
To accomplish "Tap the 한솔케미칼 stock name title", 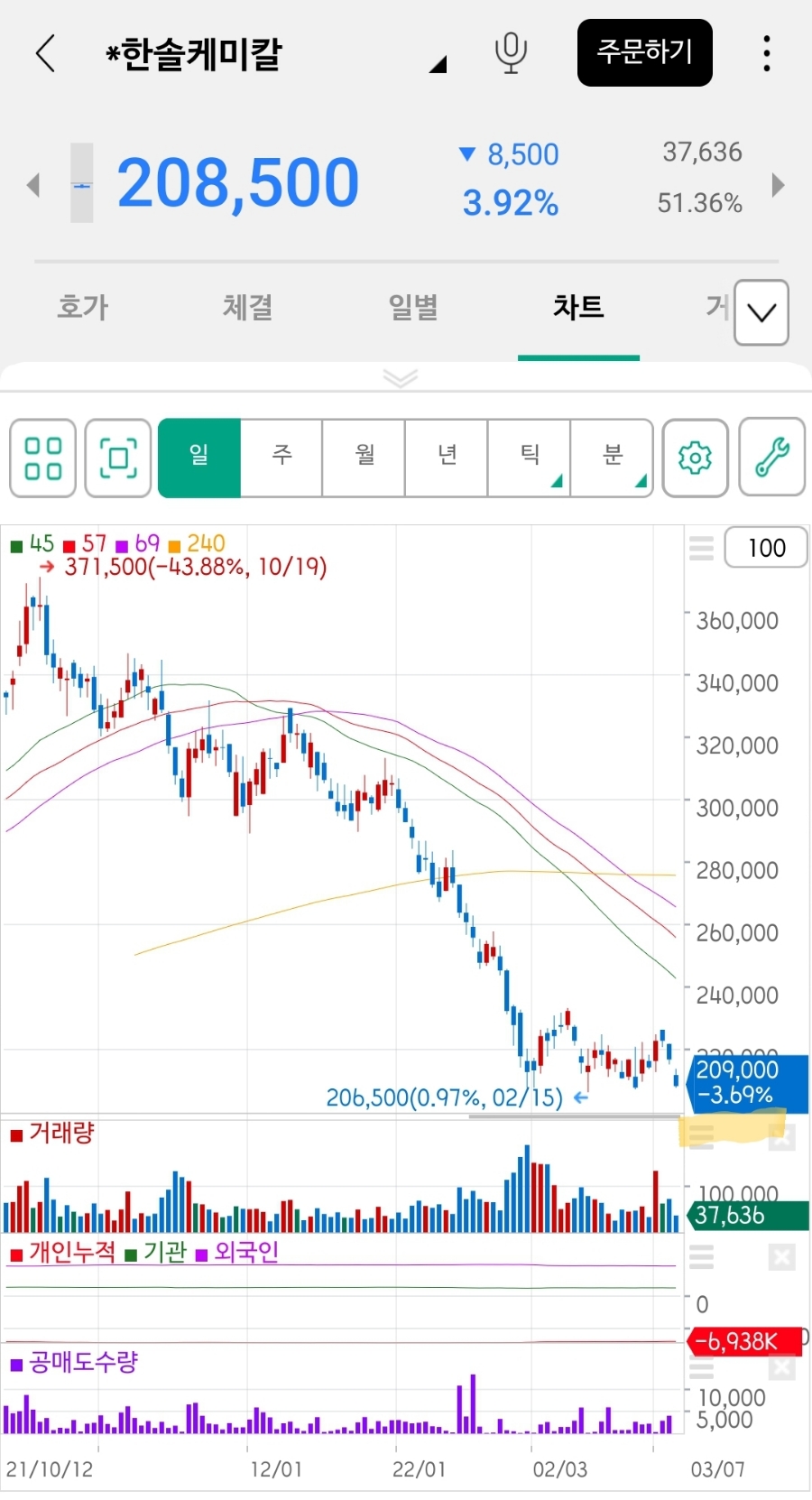I will (x=194, y=54).
